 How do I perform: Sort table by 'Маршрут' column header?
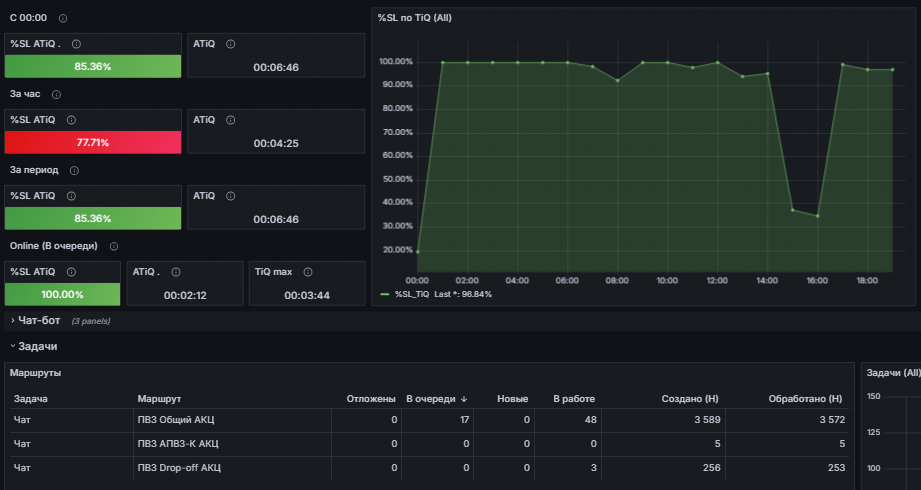pos(159,399)
